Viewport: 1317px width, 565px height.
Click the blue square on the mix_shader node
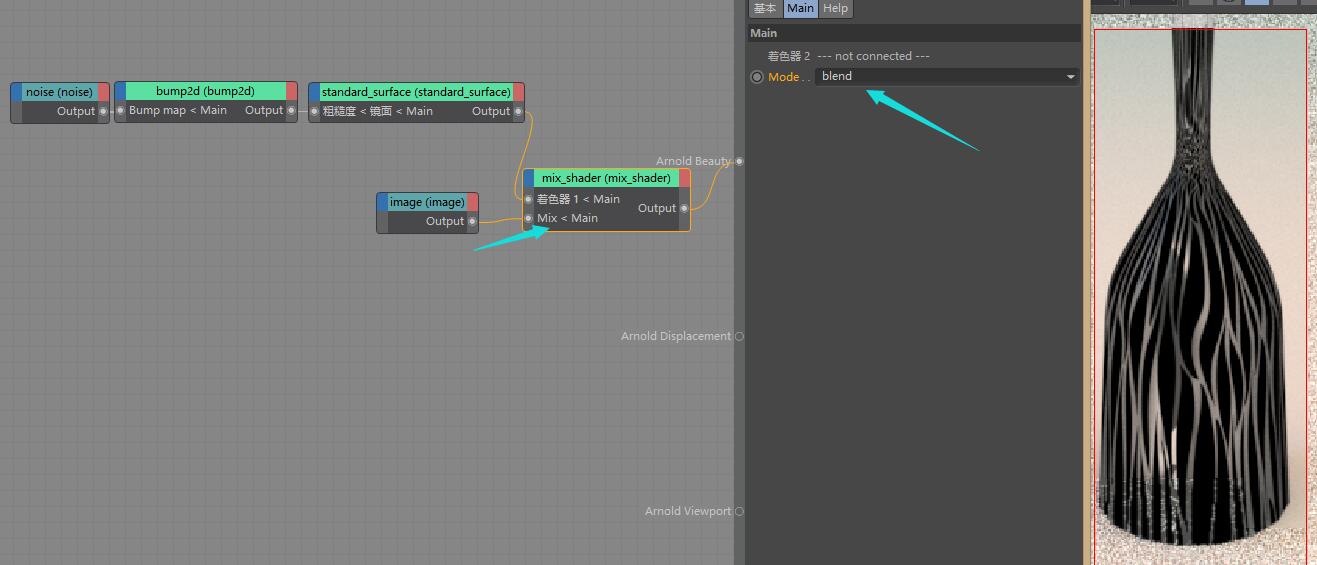529,178
